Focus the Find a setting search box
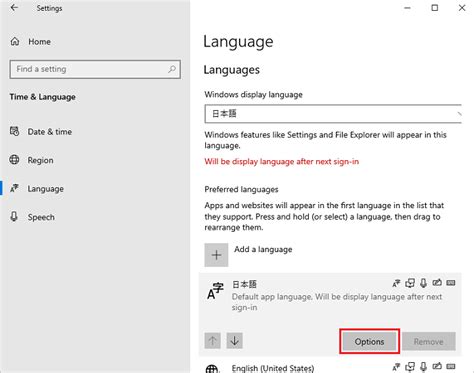 (95, 69)
